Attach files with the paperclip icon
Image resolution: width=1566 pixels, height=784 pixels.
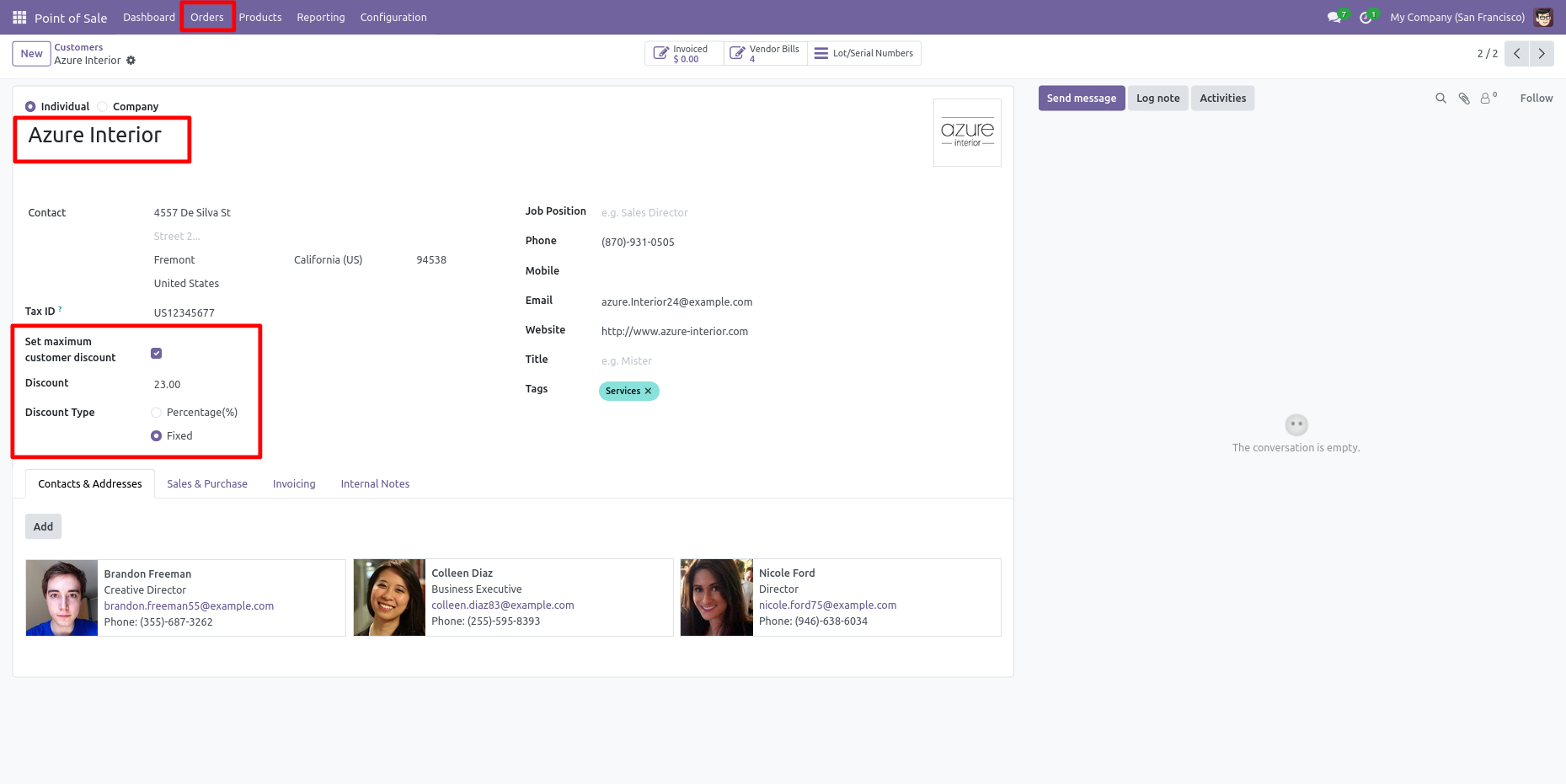(1464, 99)
